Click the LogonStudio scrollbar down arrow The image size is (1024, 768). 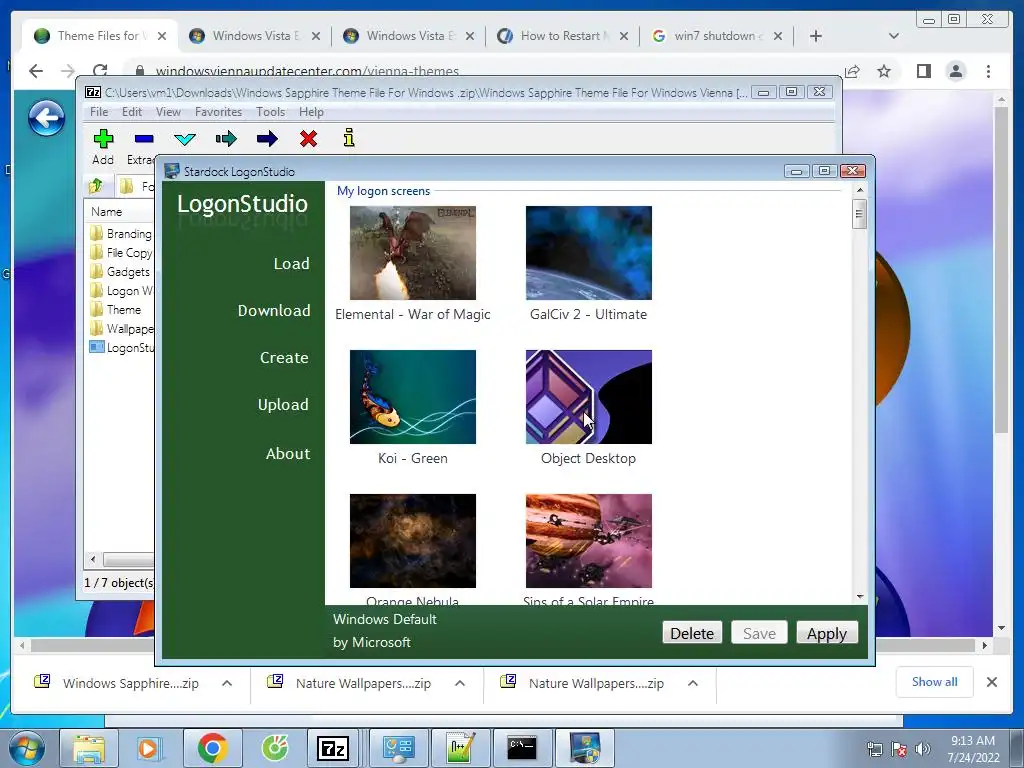click(x=859, y=596)
